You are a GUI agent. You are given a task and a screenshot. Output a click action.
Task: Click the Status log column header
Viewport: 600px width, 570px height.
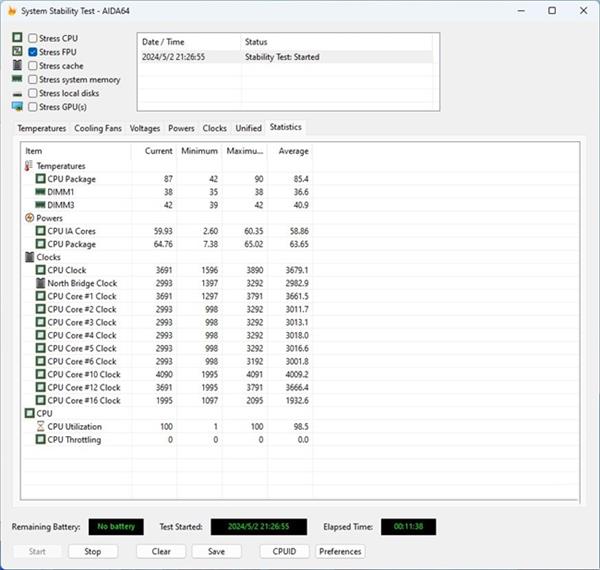(337, 42)
